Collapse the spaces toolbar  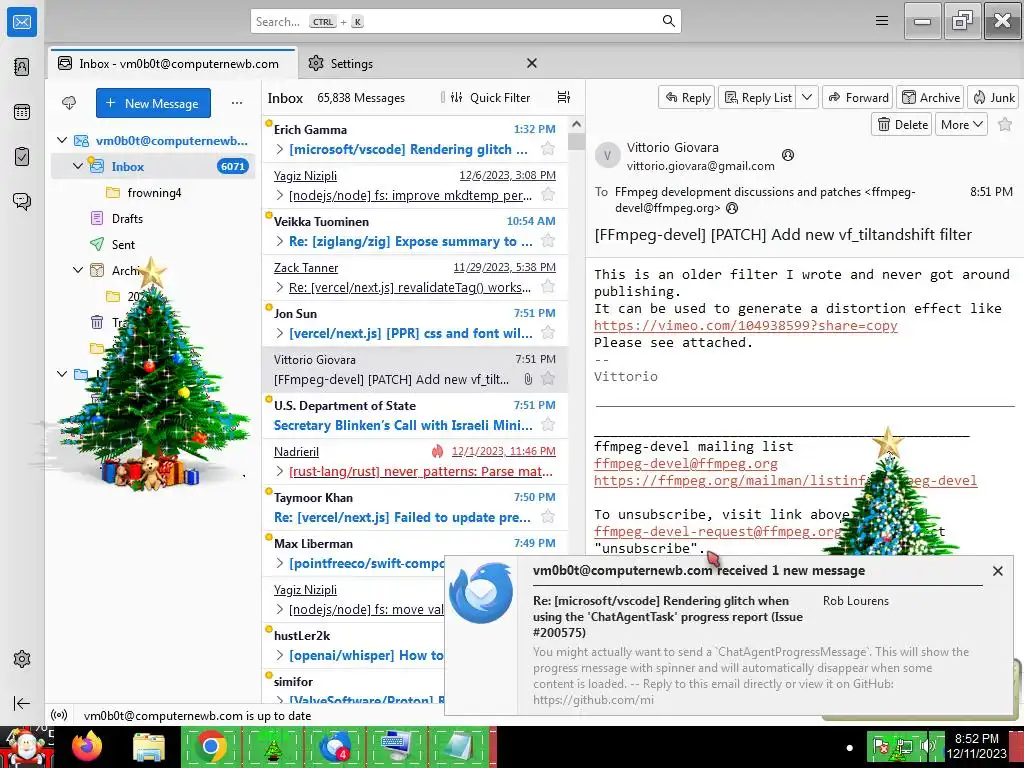coord(22,703)
